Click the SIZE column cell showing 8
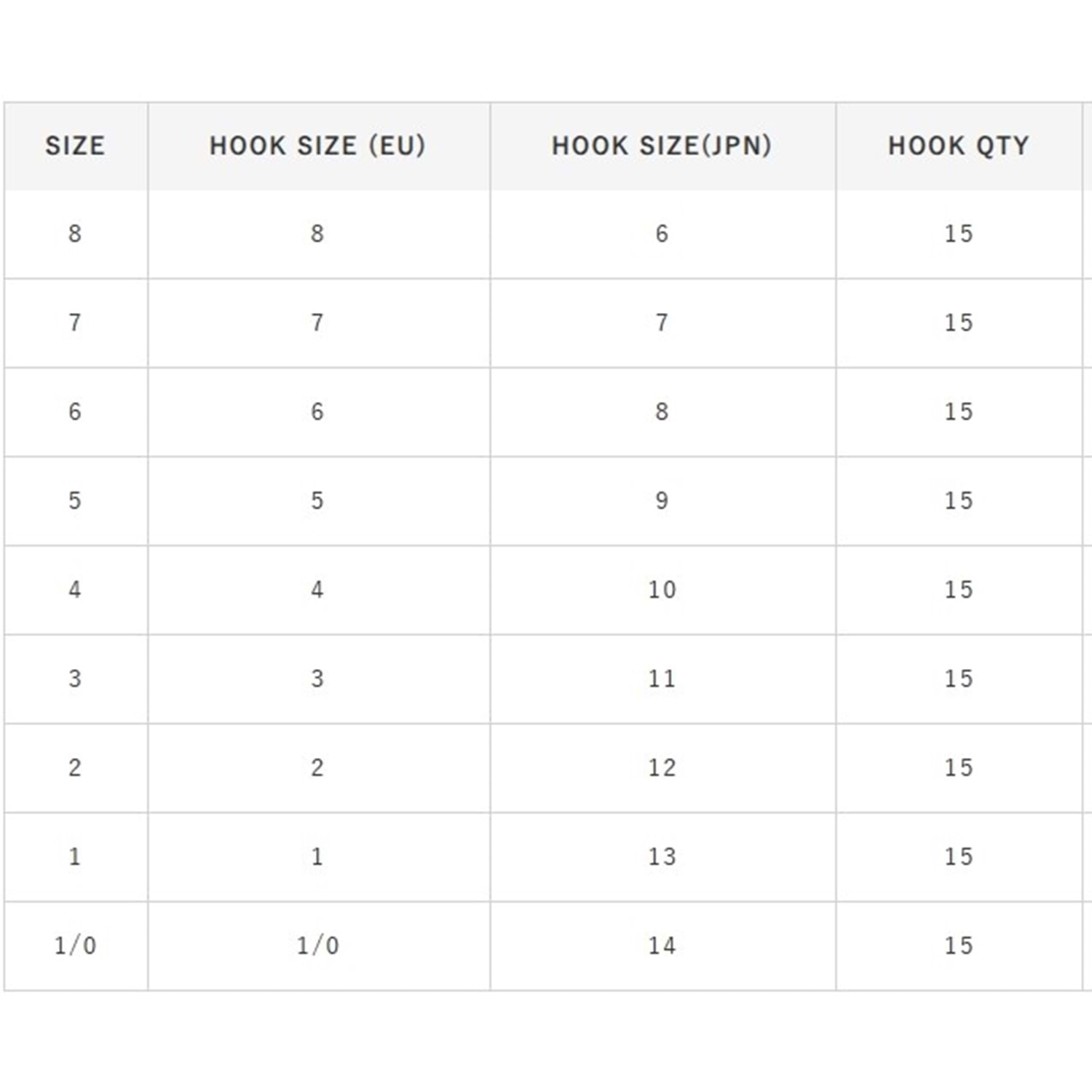1092x1092 pixels. [75, 234]
